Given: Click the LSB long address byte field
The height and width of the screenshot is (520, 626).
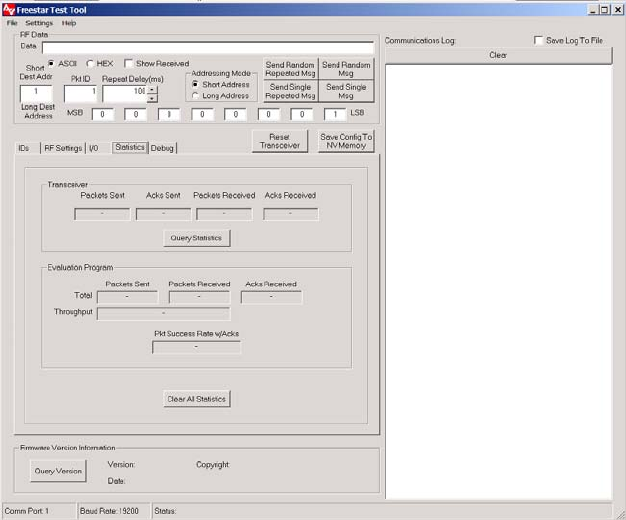Looking at the screenshot, I should click(335, 115).
